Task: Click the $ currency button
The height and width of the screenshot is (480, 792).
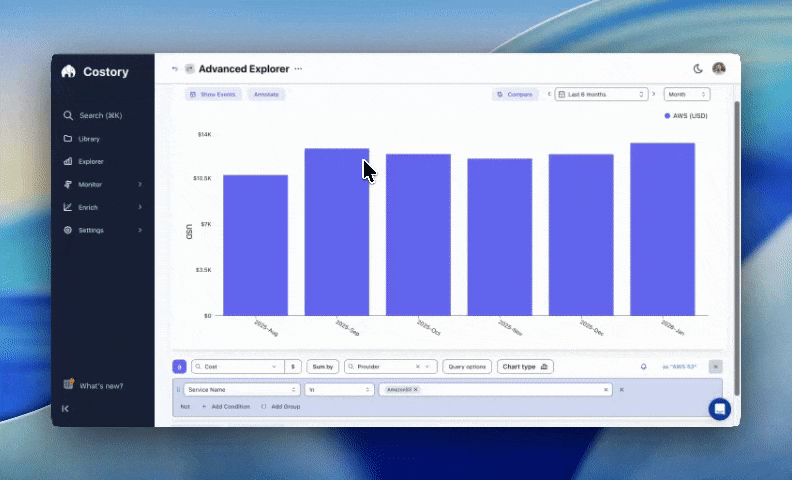Action: (x=293, y=366)
